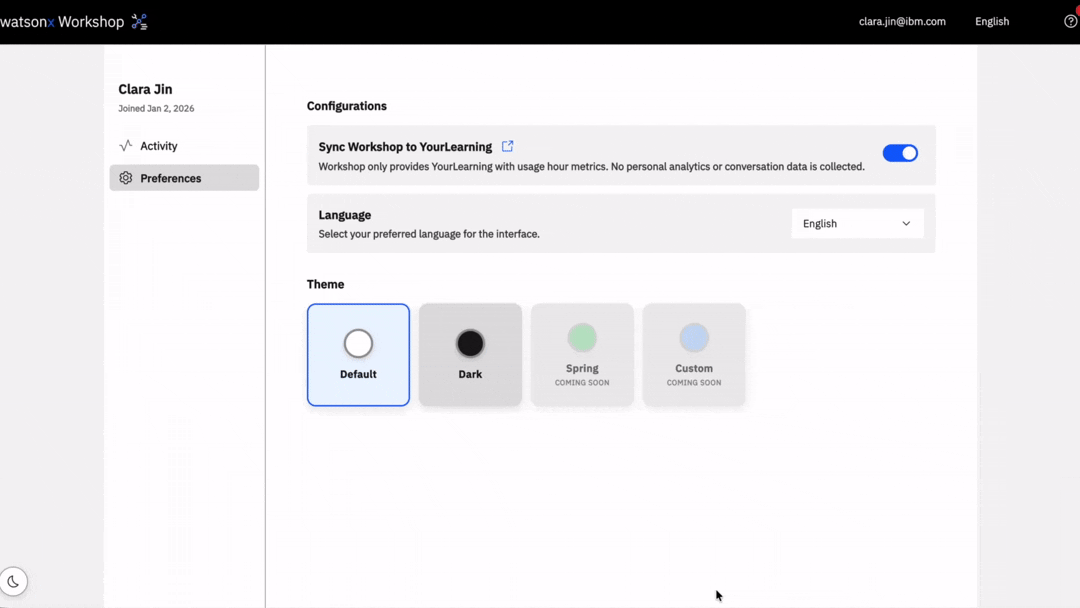The image size is (1080, 608).
Task: Expand the language dropdown chevron arrow
Action: click(906, 224)
